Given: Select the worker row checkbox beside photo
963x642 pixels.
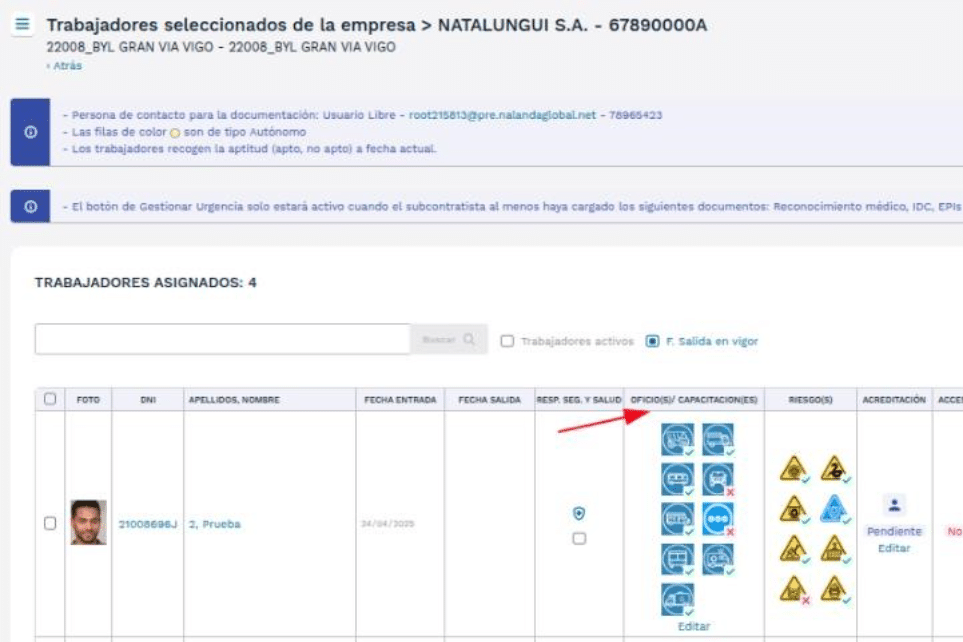Looking at the screenshot, I should click(50, 523).
